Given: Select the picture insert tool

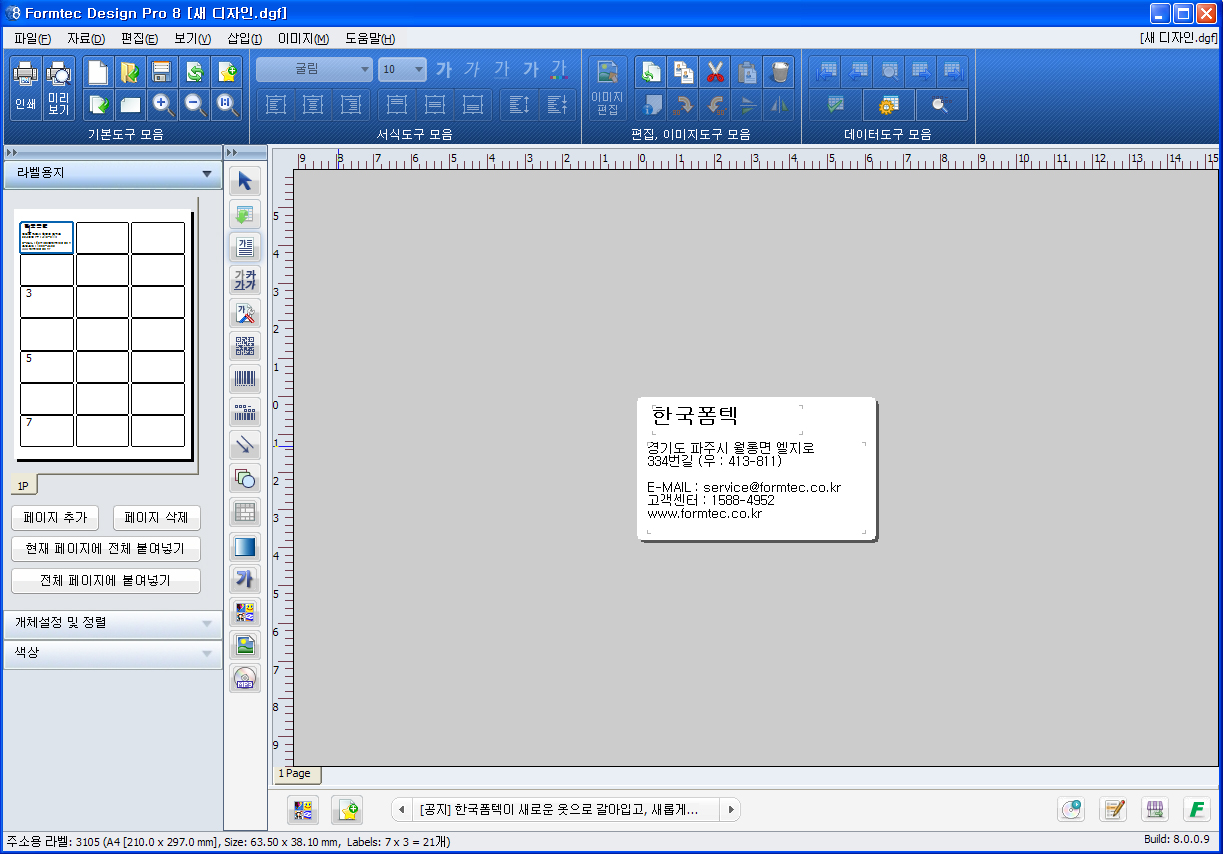Looking at the screenshot, I should point(245,645).
